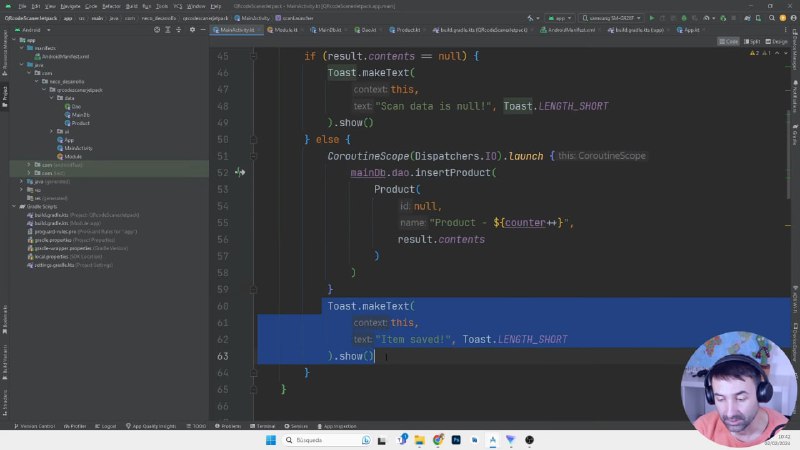The width and height of the screenshot is (800, 450).
Task: Open the Logcat tool window
Action: pyautogui.click(x=106, y=426)
